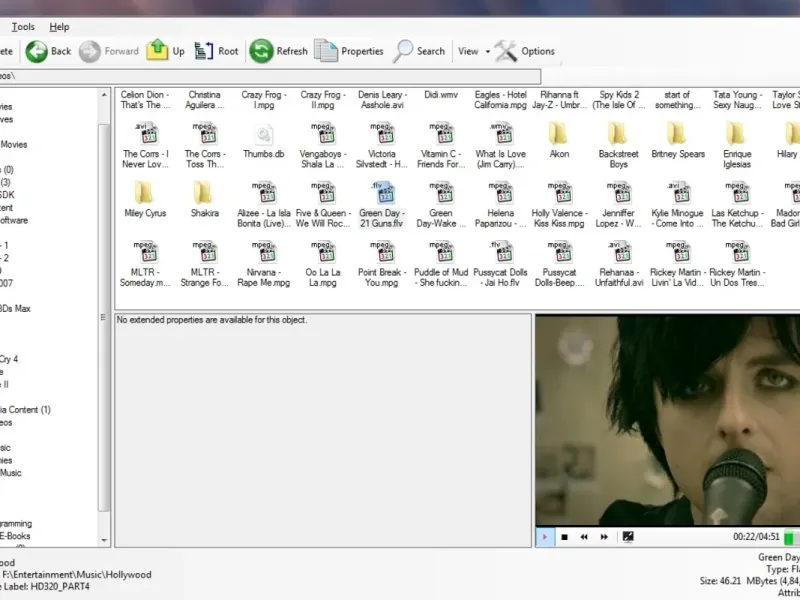Open the View dropdown arrow
This screenshot has height=600, width=800.
pyautogui.click(x=488, y=52)
